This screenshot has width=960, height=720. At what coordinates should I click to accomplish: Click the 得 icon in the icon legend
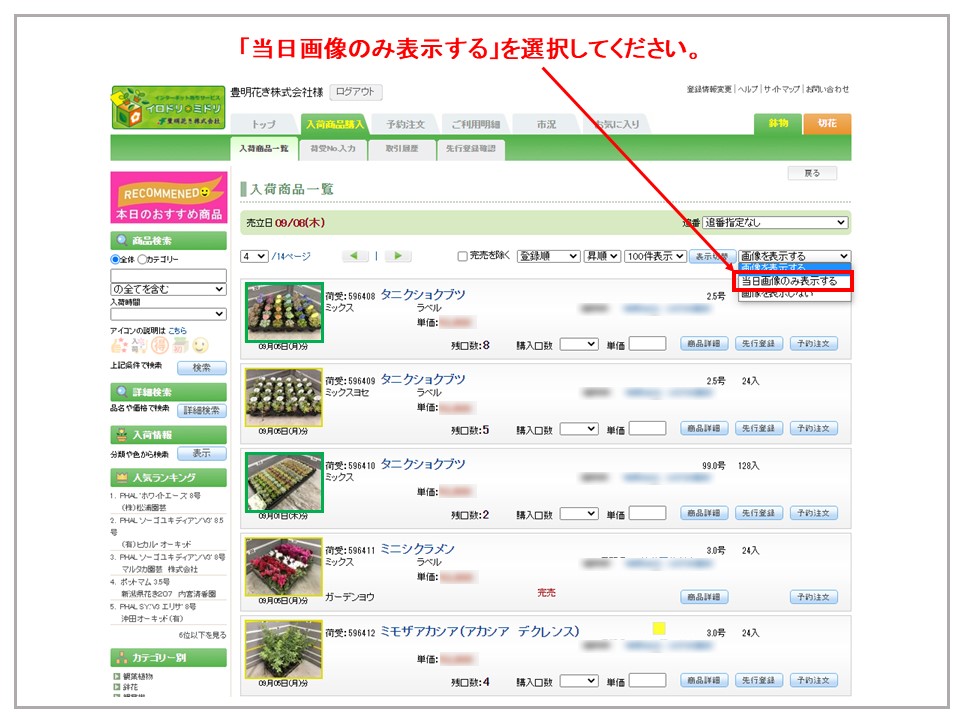[x=158, y=346]
